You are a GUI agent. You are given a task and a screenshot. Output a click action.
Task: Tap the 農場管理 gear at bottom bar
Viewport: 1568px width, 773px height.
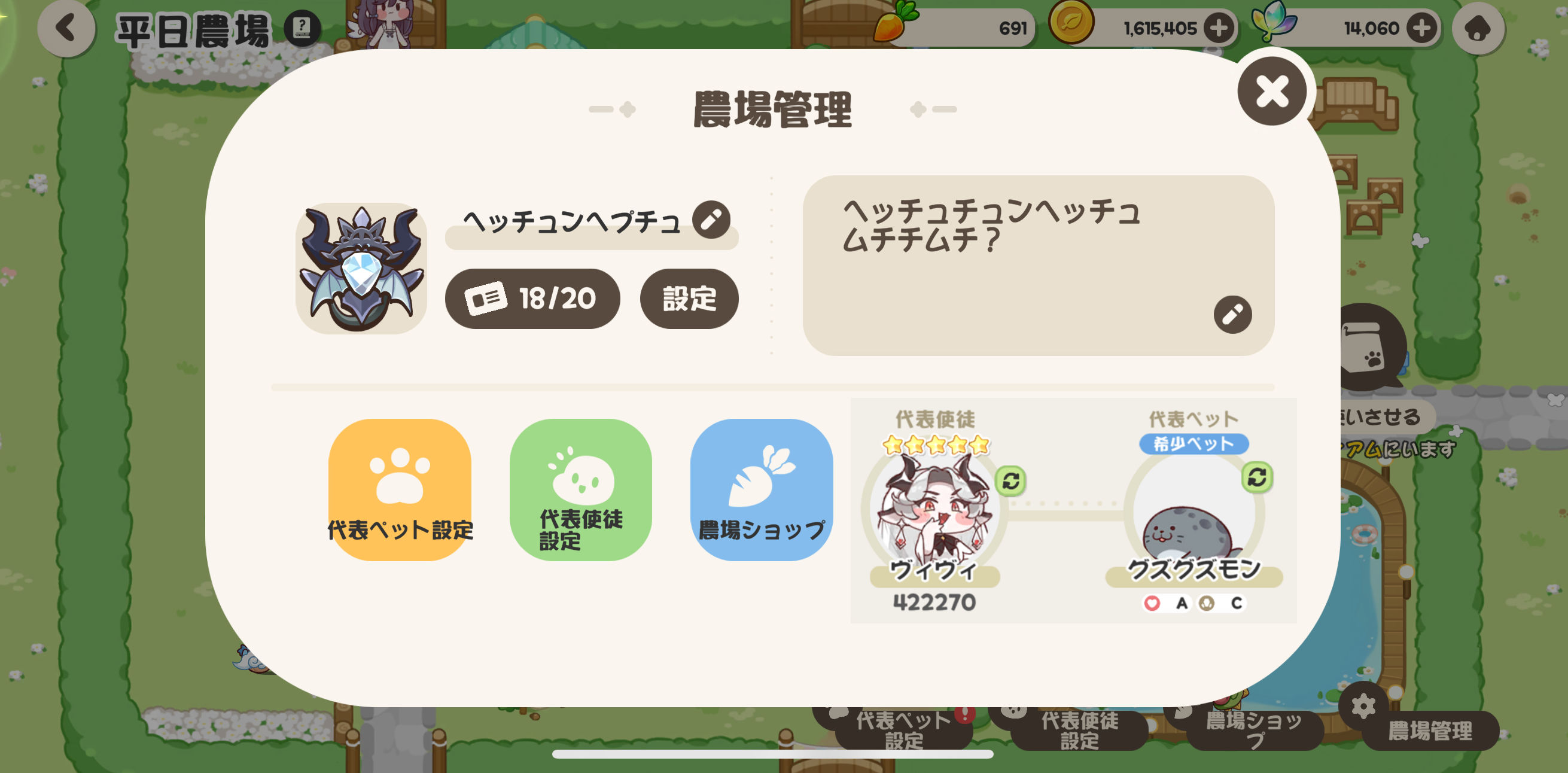coord(1363,706)
